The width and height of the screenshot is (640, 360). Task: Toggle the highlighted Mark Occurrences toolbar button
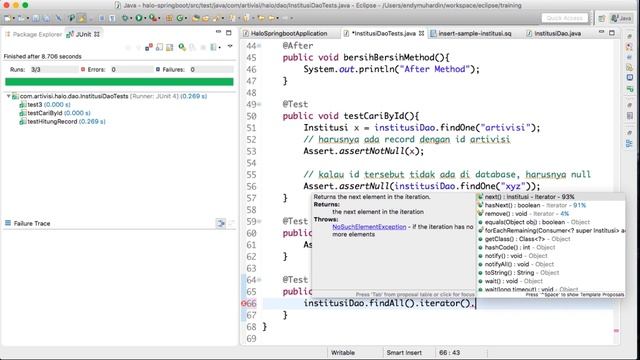pos(82,18)
